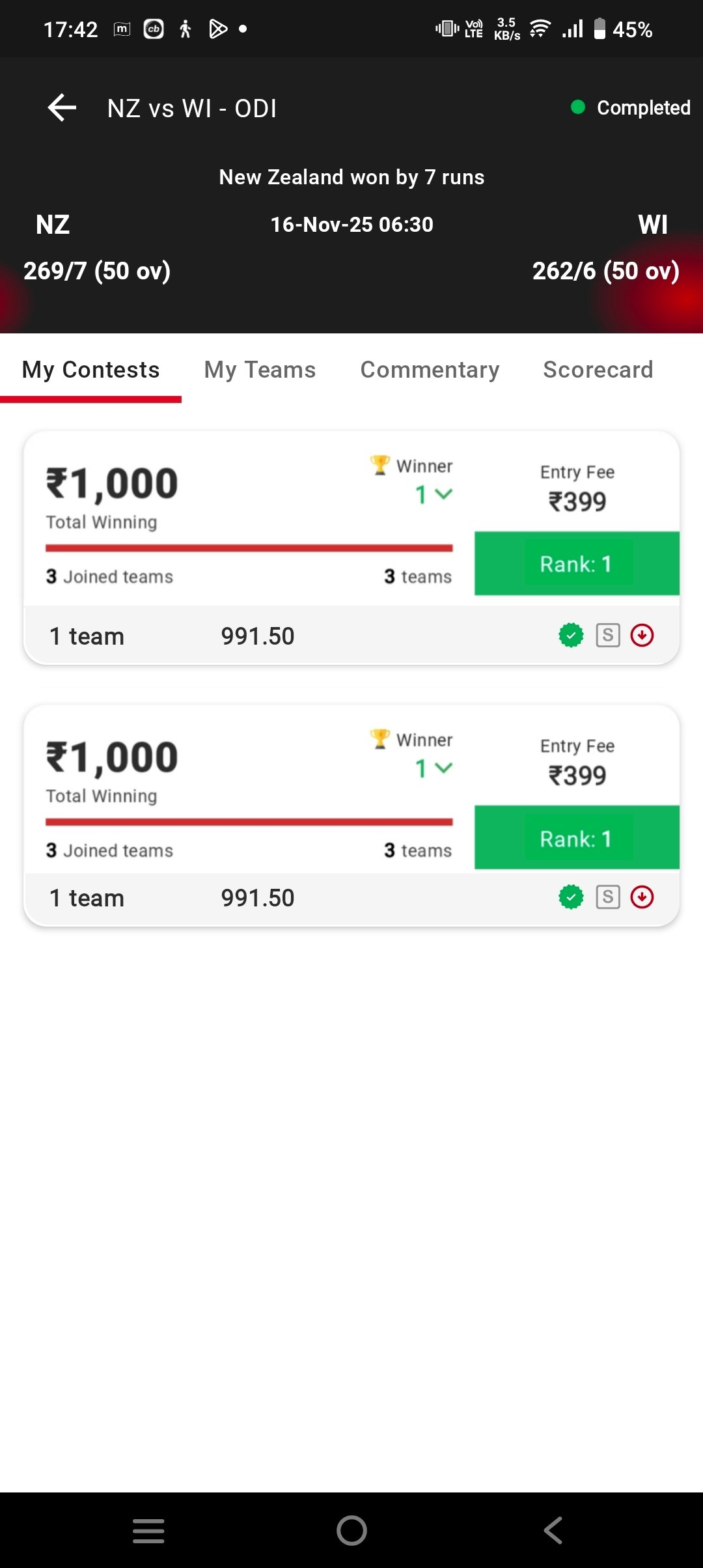This screenshot has width=703, height=1568.
Task: Tap green verified badge in first contest
Action: click(x=572, y=635)
